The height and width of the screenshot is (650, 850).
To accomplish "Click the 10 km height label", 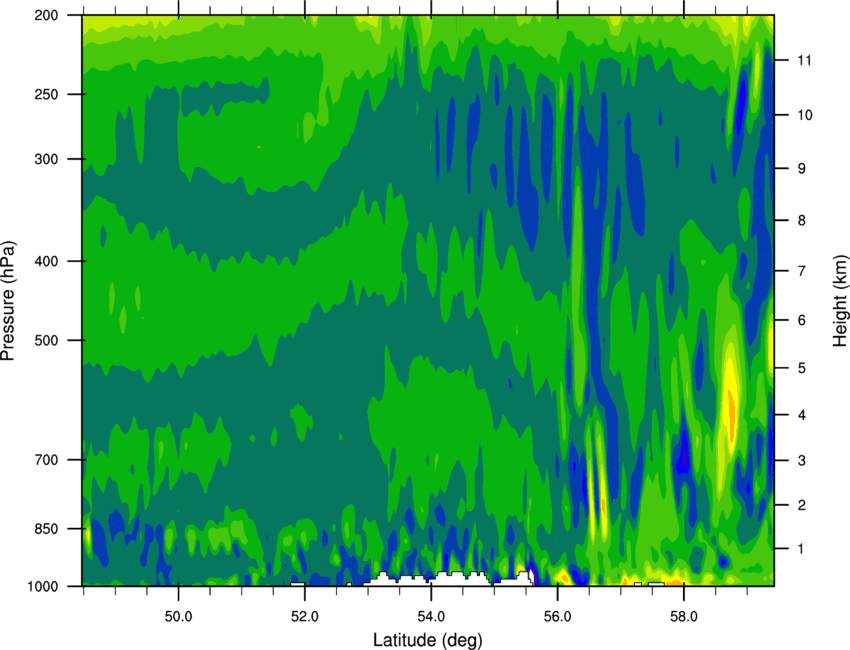I will click(x=804, y=115).
